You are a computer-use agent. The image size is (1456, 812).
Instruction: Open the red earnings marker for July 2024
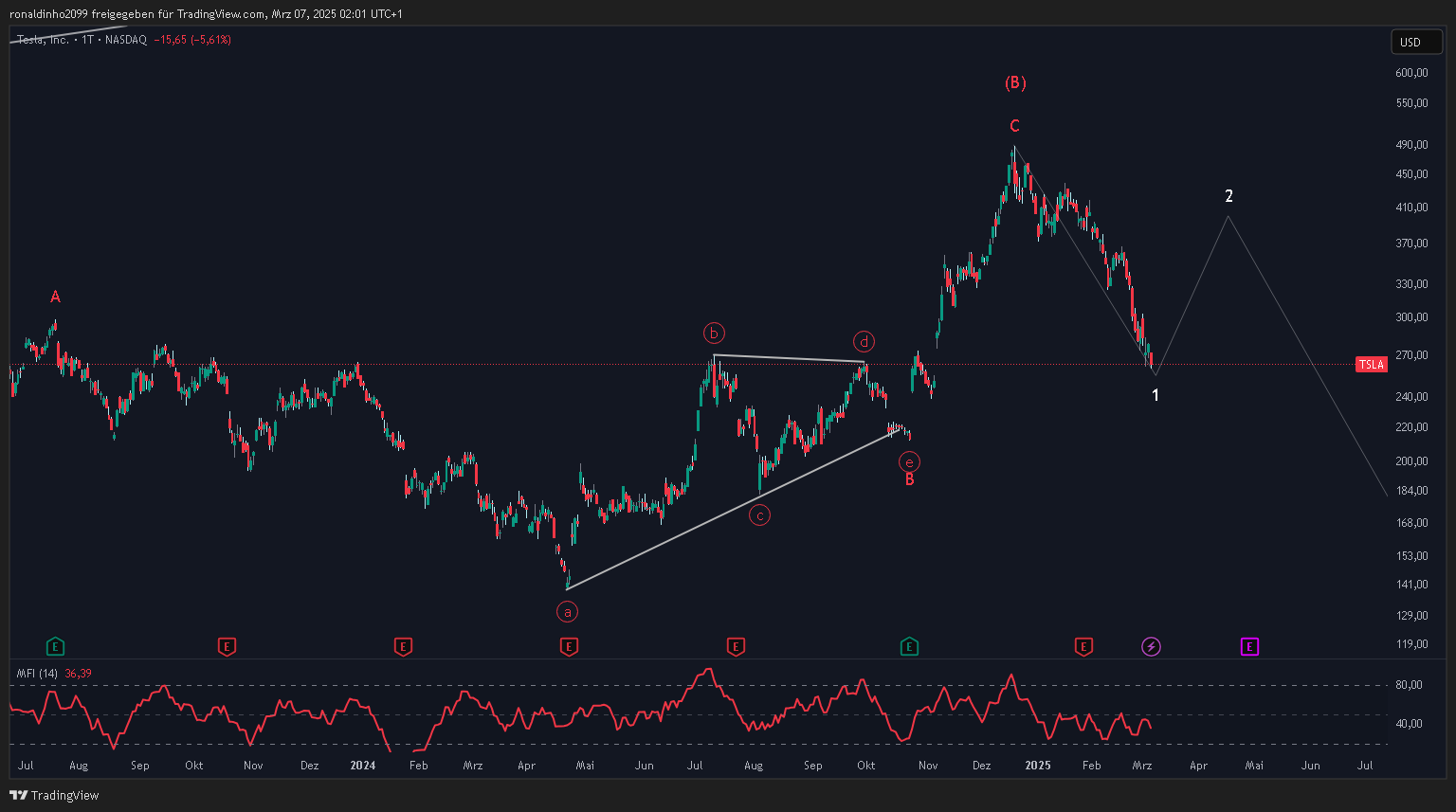point(736,647)
